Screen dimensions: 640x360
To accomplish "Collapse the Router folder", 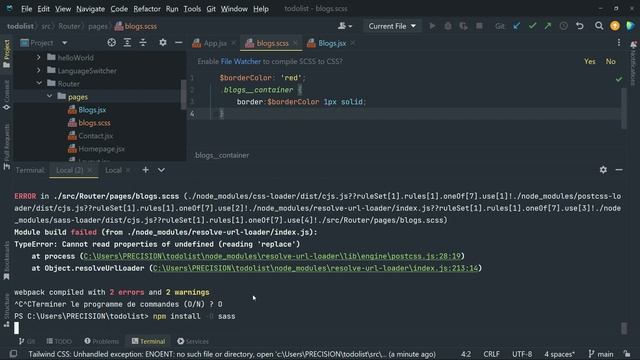I will [x=39, y=83].
